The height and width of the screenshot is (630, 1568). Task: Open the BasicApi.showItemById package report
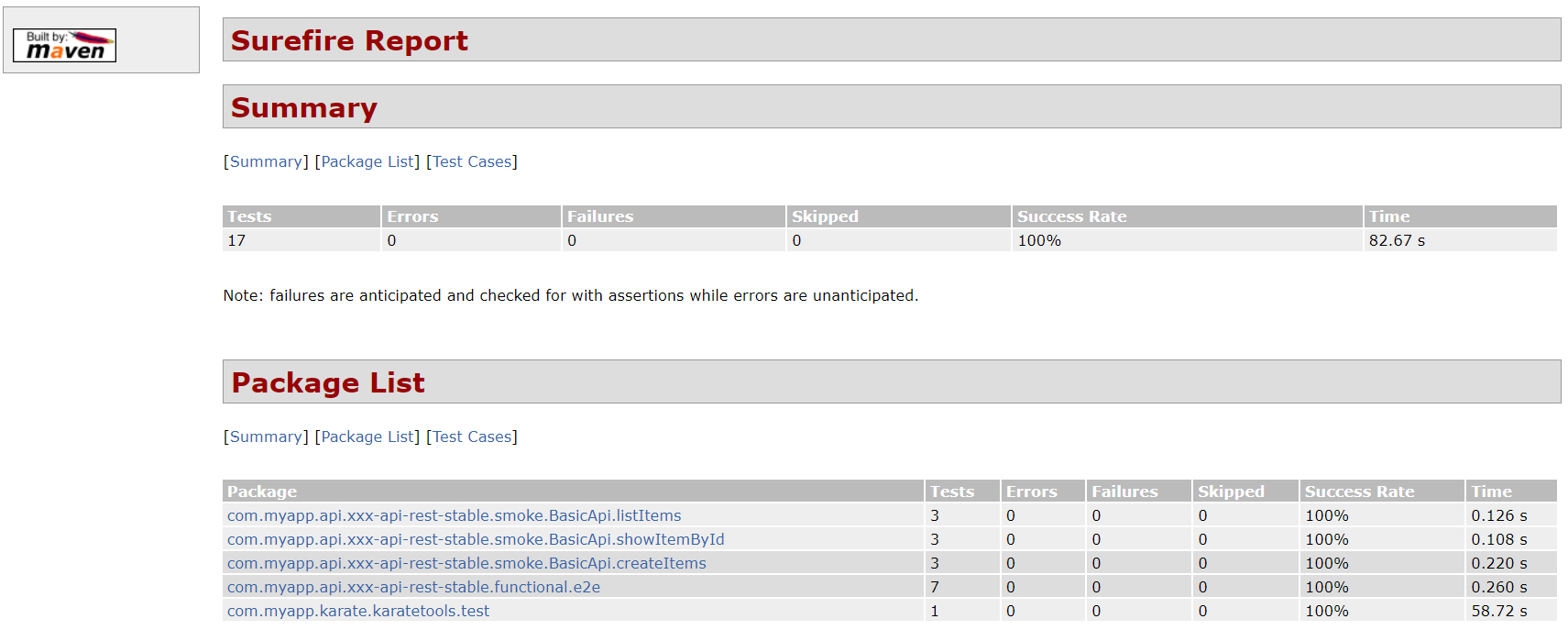[x=475, y=539]
